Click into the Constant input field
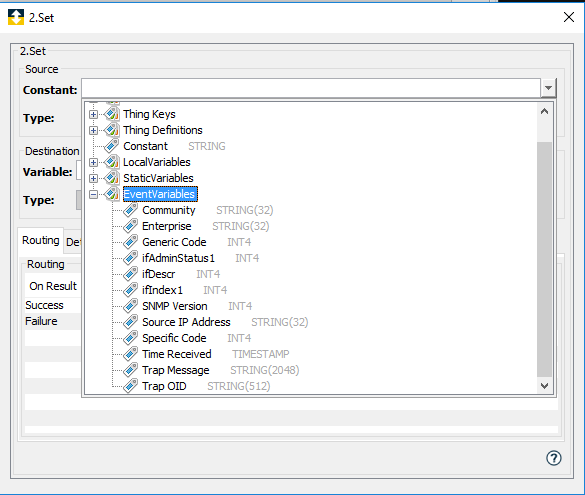 (311, 88)
